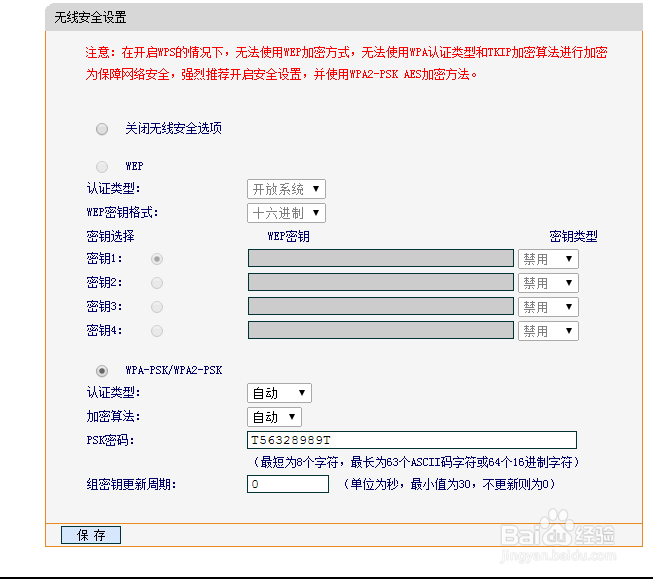Image resolution: width=653 pixels, height=579 pixels.
Task: Click the WEP密钥 column header
Action: coord(288,237)
